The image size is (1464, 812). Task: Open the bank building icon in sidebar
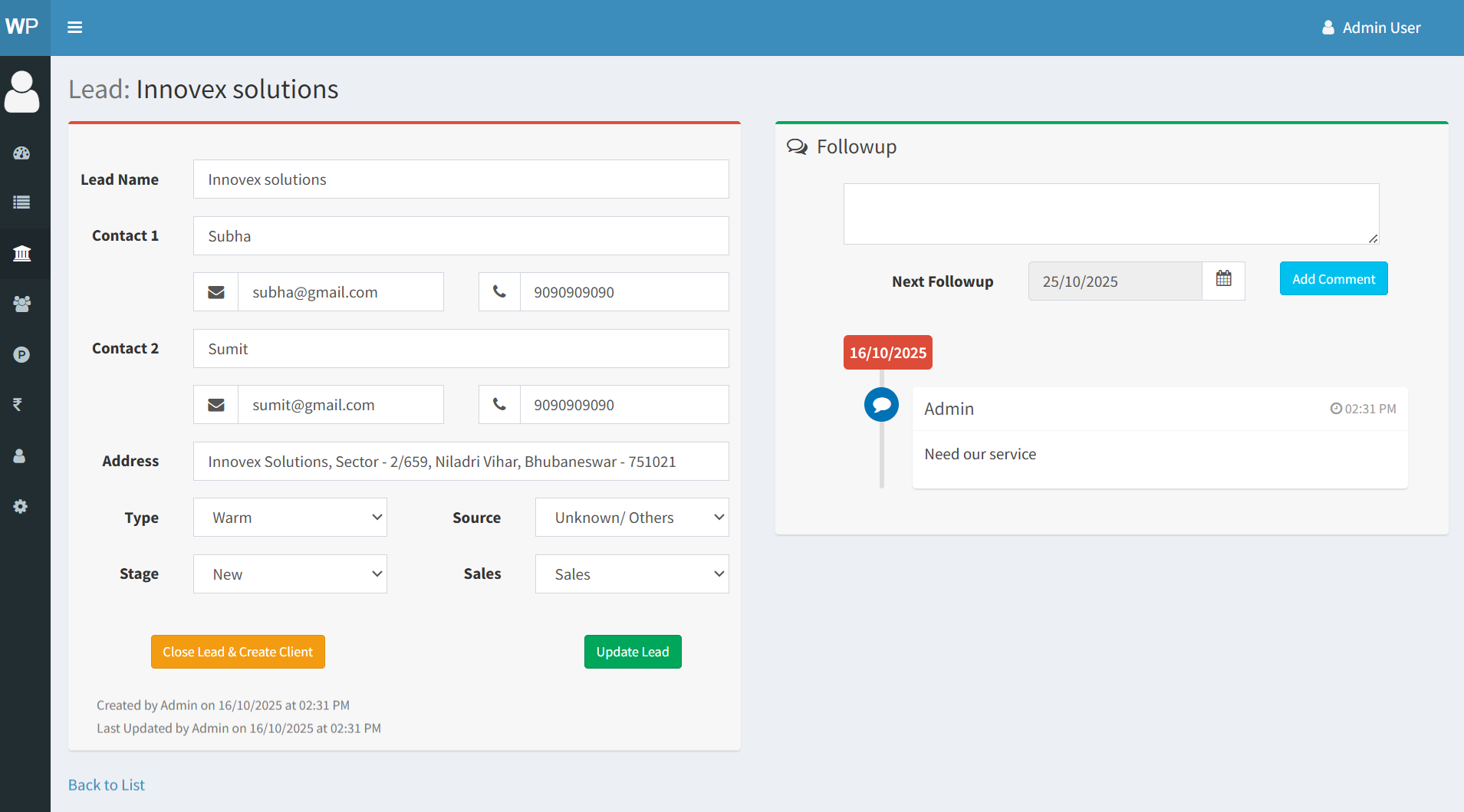pos(21,254)
